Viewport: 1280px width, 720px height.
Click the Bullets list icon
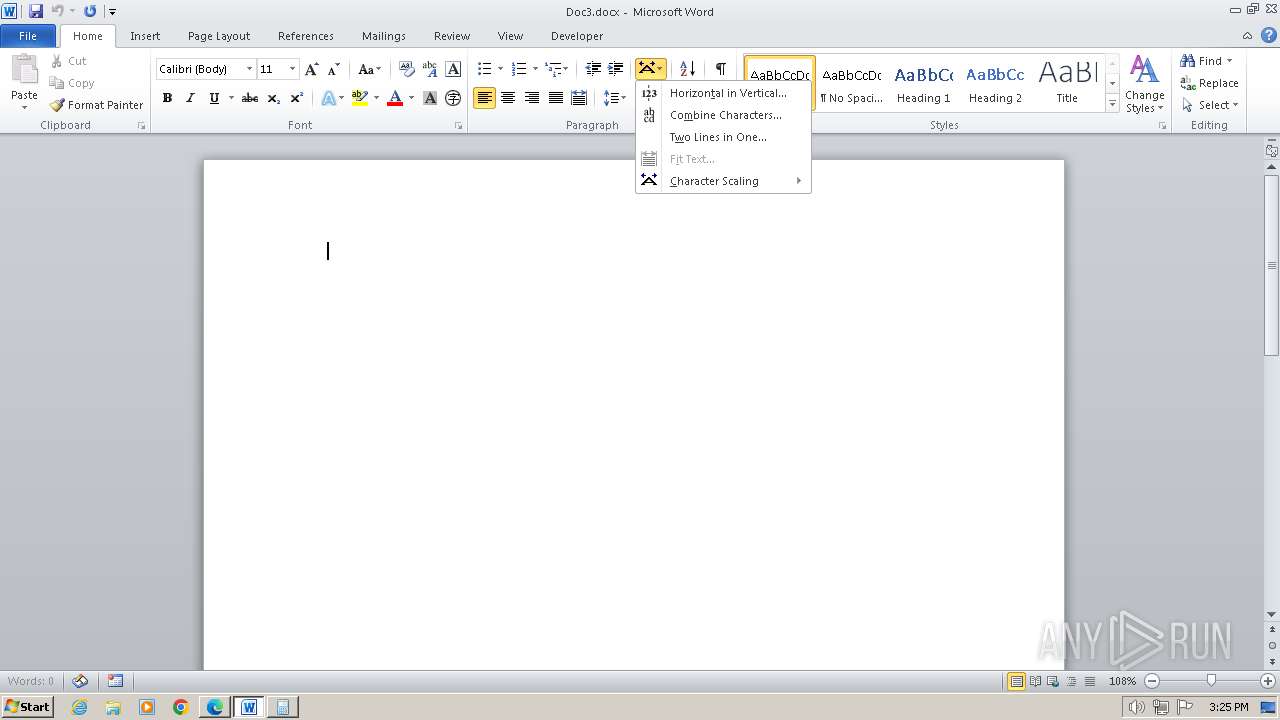[x=484, y=69]
